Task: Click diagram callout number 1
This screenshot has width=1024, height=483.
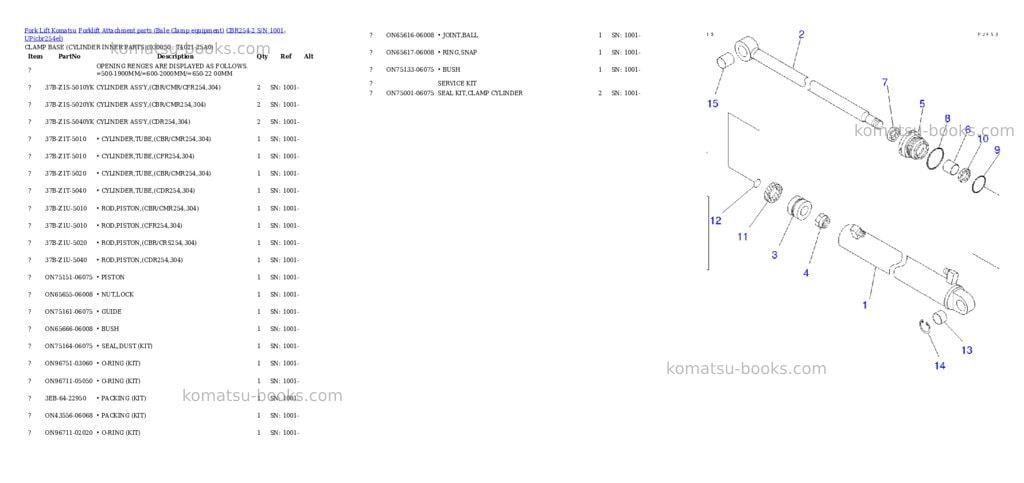Action: 865,305
